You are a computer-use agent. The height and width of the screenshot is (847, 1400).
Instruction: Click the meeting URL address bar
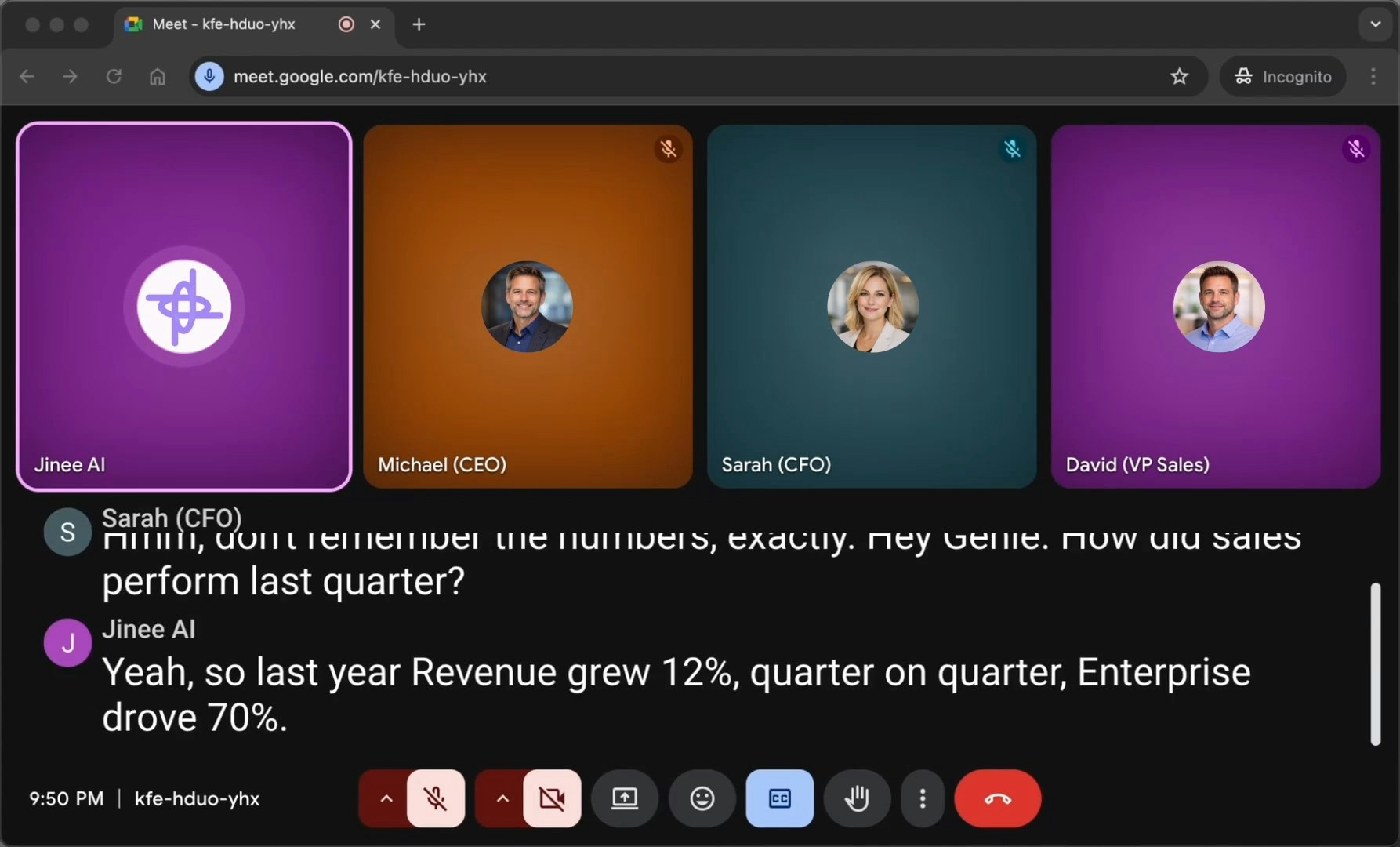pyautogui.click(x=359, y=76)
